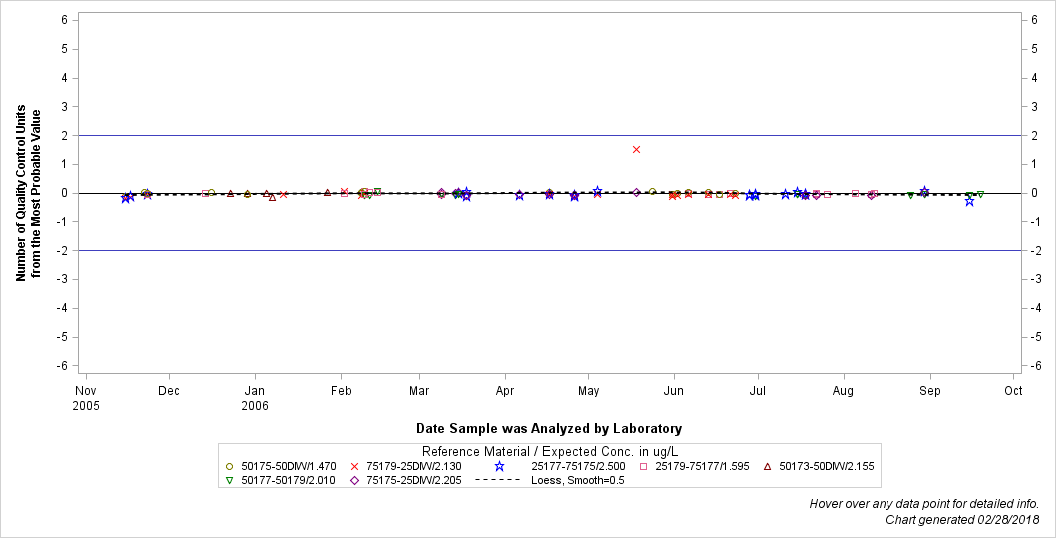
Task: Click the 'Oct' x-axis label
Action: [1013, 391]
